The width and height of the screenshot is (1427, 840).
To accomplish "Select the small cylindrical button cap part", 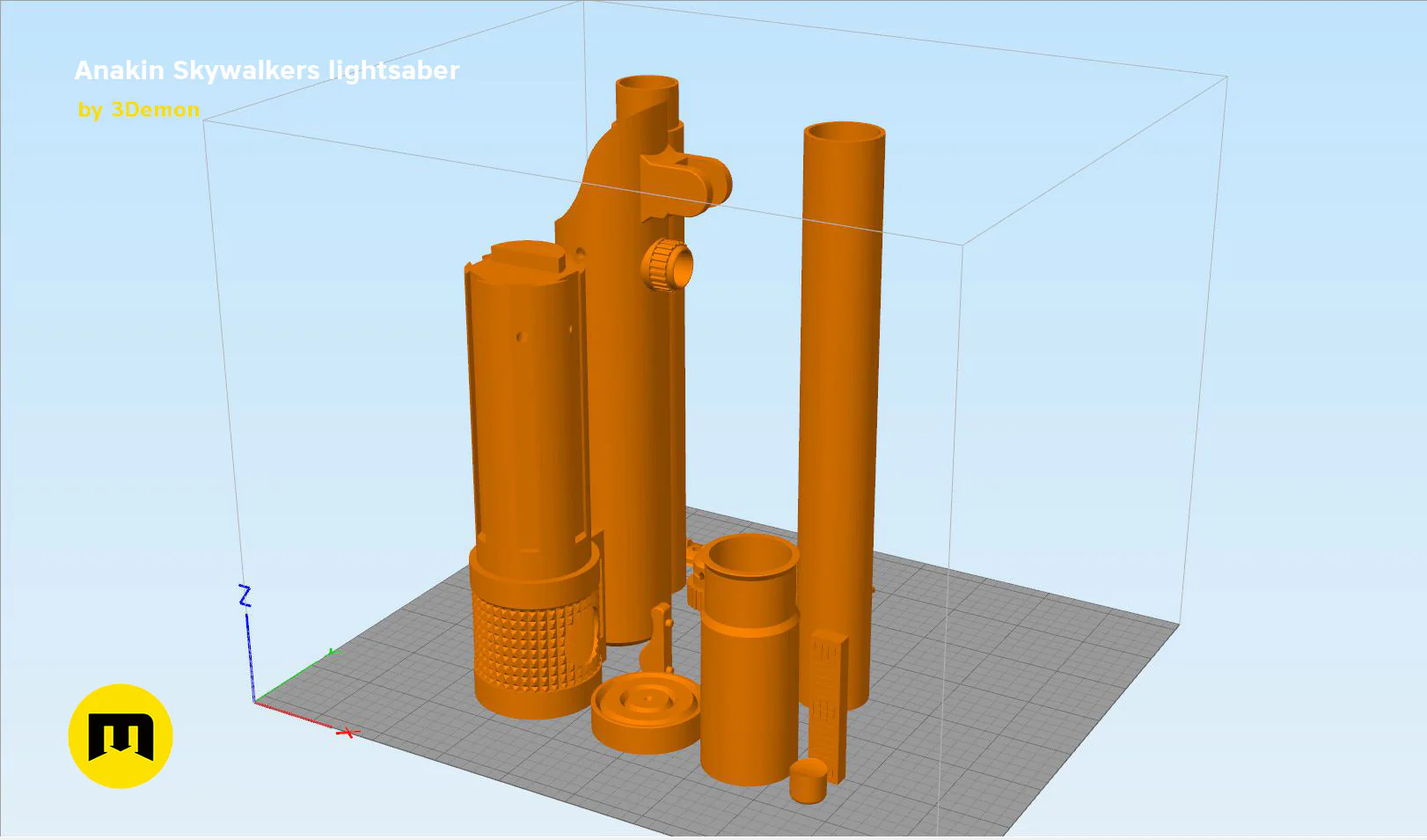I will coord(808,781).
